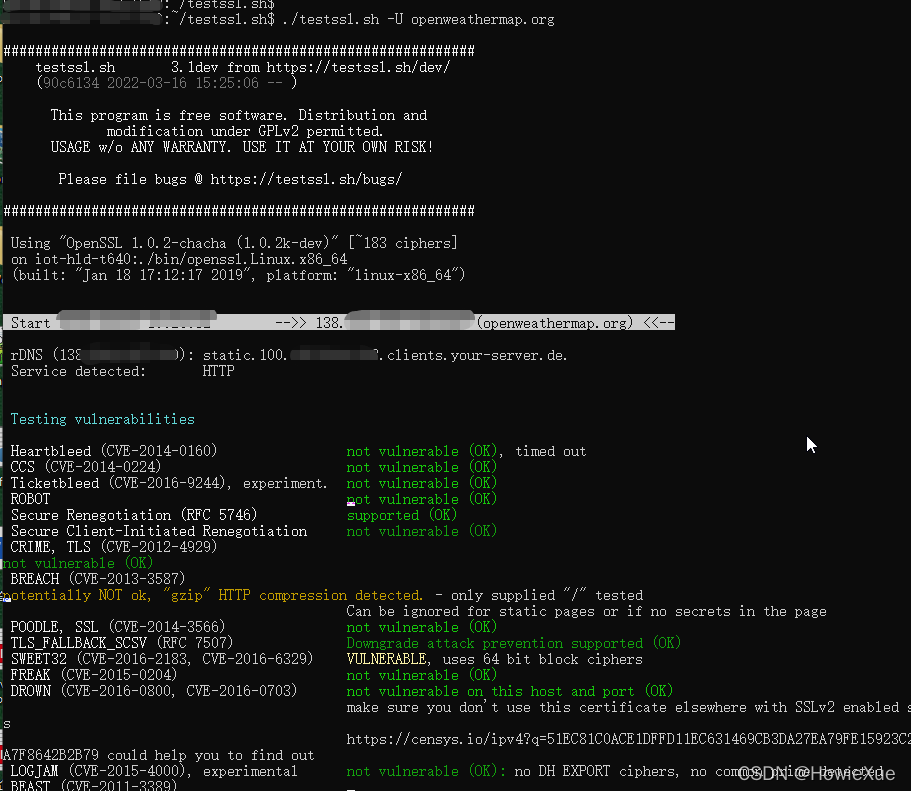Click the ROBOT vulnerability entry

(30, 499)
